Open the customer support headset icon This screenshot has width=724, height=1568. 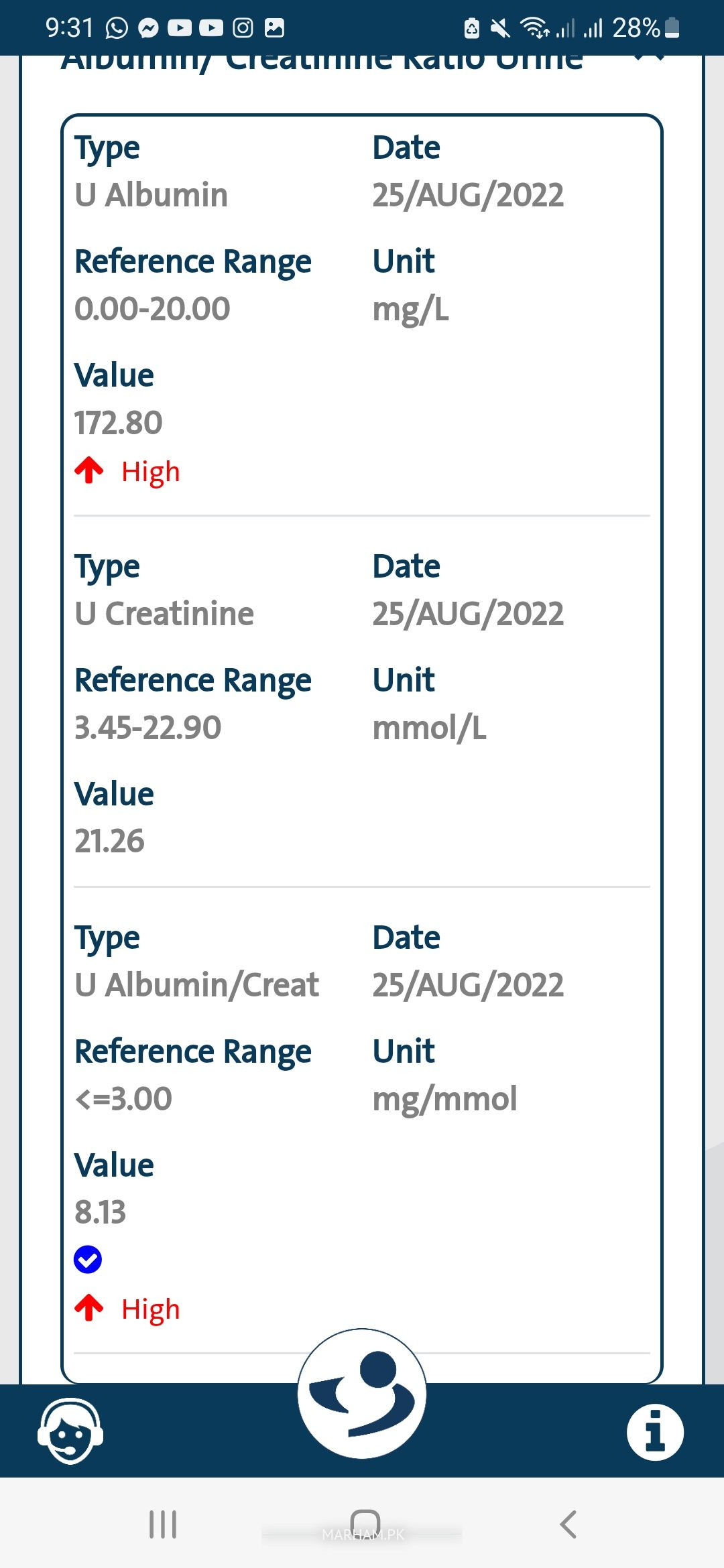pyautogui.click(x=70, y=1431)
